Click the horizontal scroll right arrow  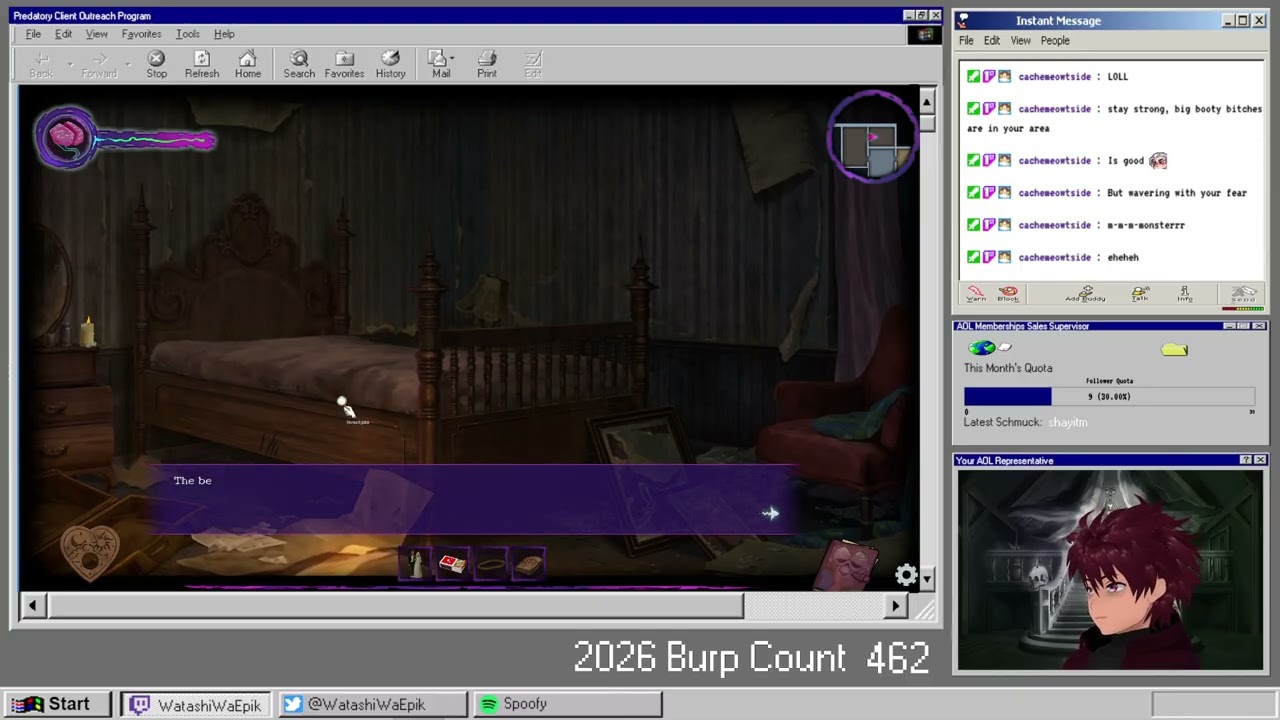pos(895,606)
